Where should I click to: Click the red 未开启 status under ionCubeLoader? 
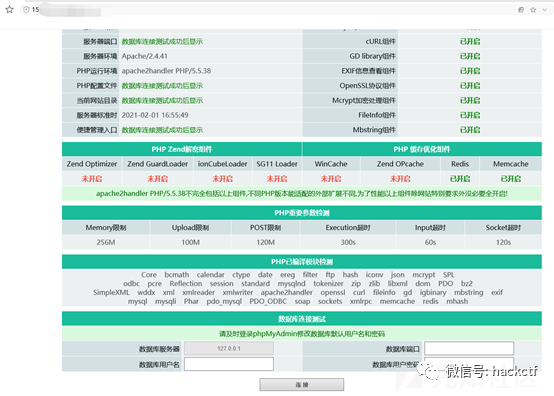[x=223, y=179]
